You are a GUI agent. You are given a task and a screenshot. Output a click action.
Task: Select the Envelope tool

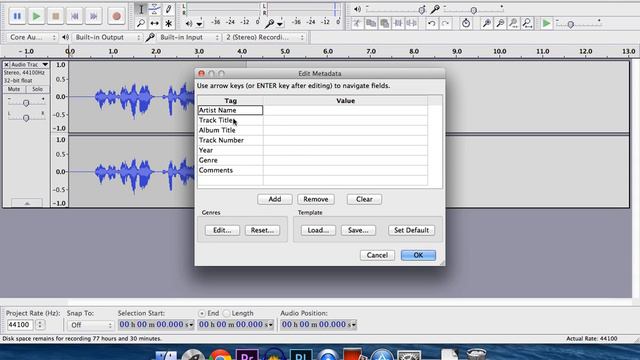pos(154,9)
